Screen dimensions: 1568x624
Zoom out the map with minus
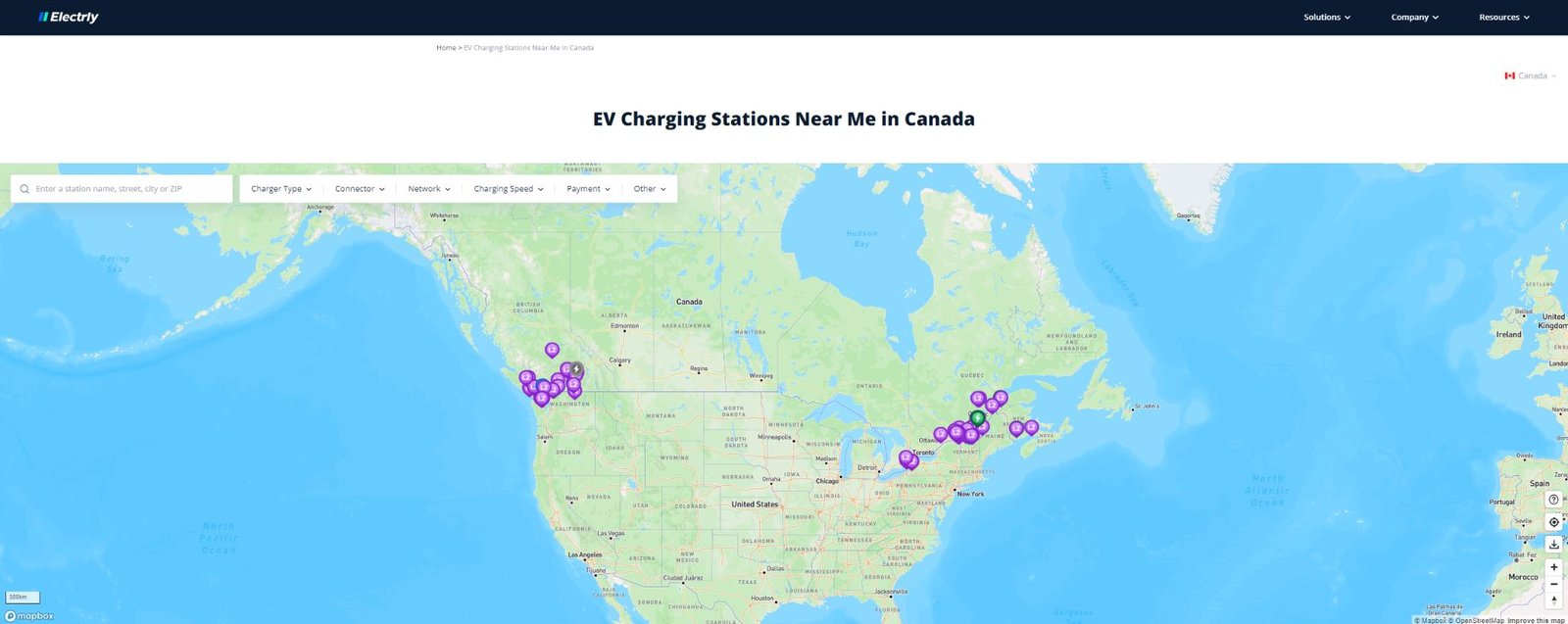[1553, 584]
